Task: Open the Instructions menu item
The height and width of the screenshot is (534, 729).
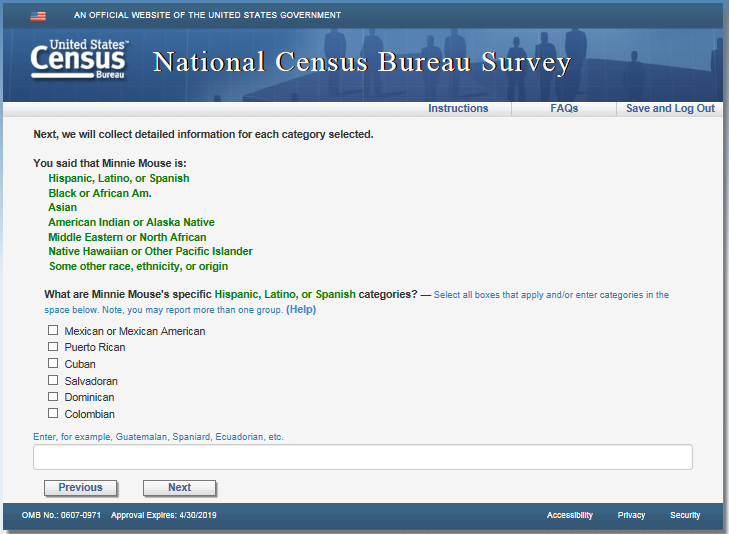Action: point(458,109)
